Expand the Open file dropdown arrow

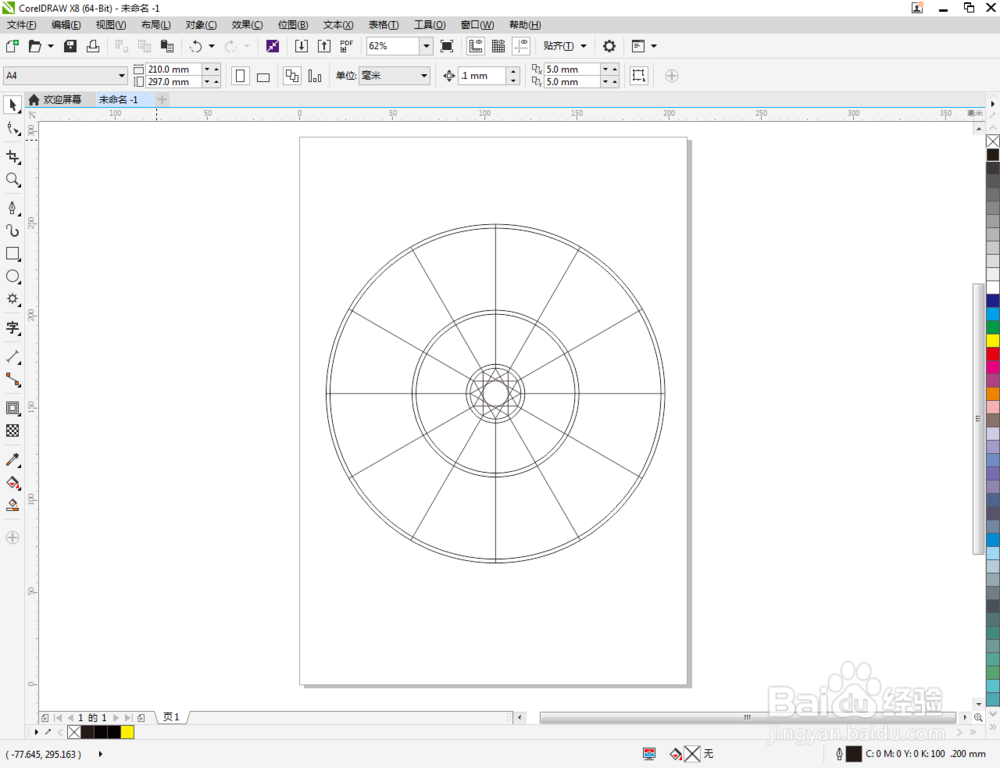[x=50, y=46]
